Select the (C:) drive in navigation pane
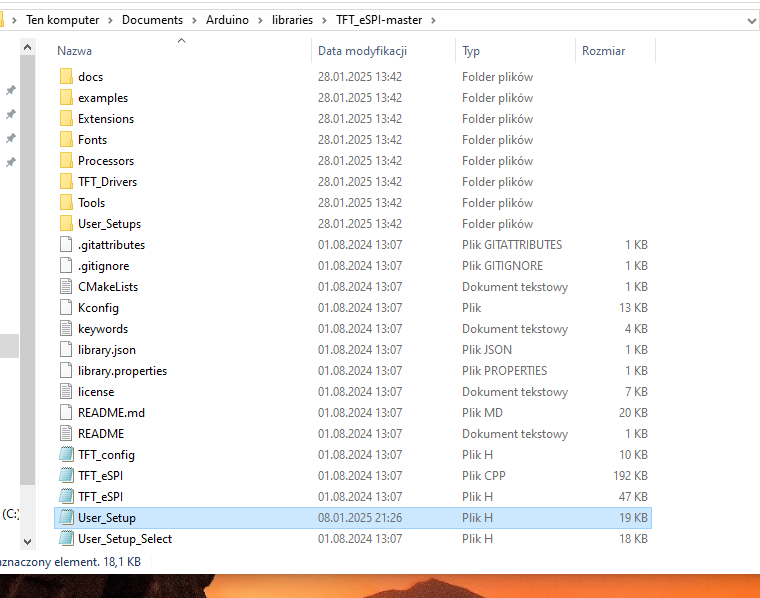The image size is (760, 598). [11, 514]
